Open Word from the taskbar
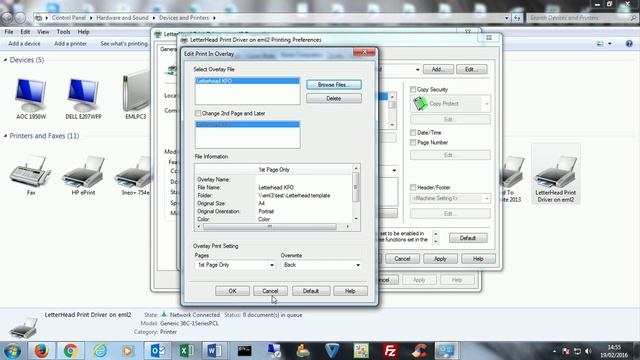 215,351
